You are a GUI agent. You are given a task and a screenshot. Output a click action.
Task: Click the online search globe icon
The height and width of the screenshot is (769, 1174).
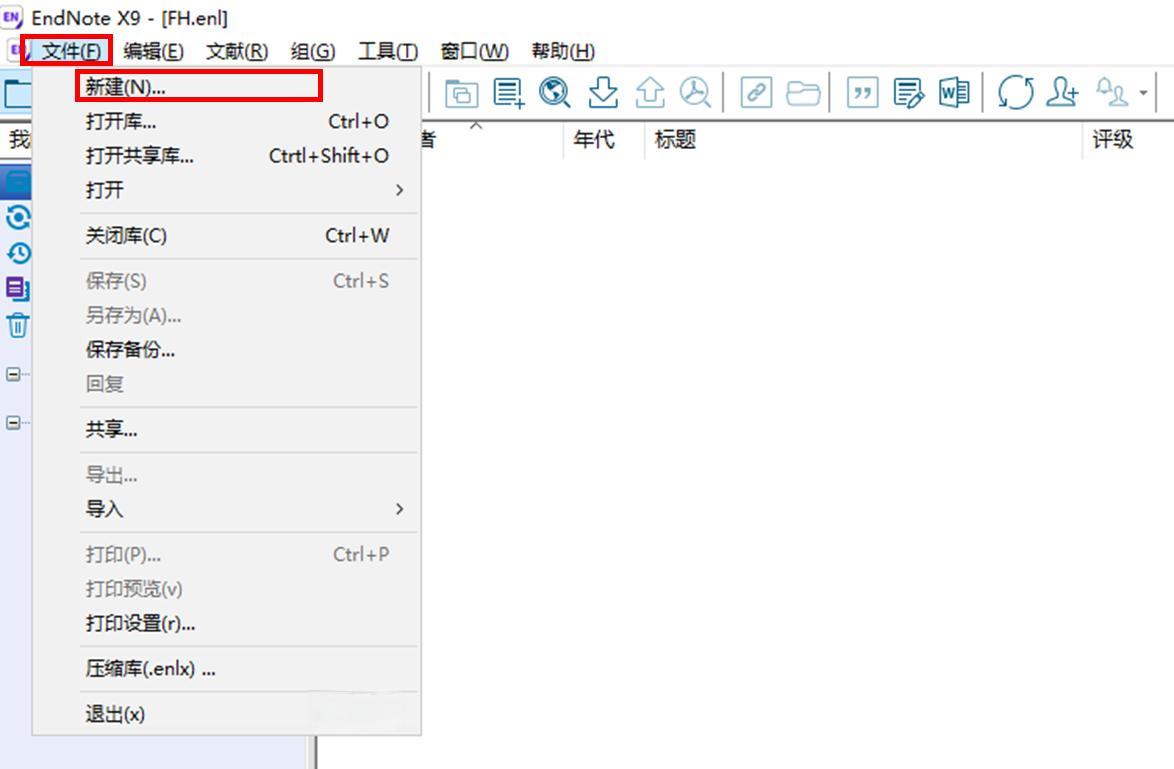tap(555, 93)
